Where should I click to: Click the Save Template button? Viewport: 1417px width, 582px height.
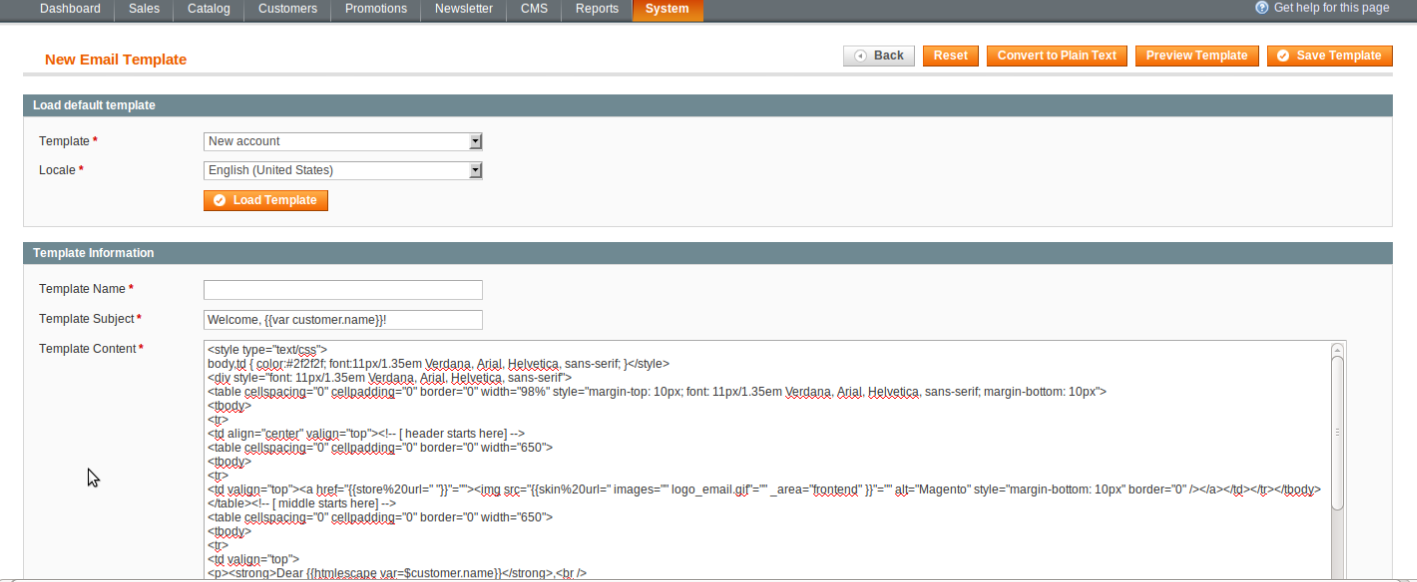tap(1329, 56)
